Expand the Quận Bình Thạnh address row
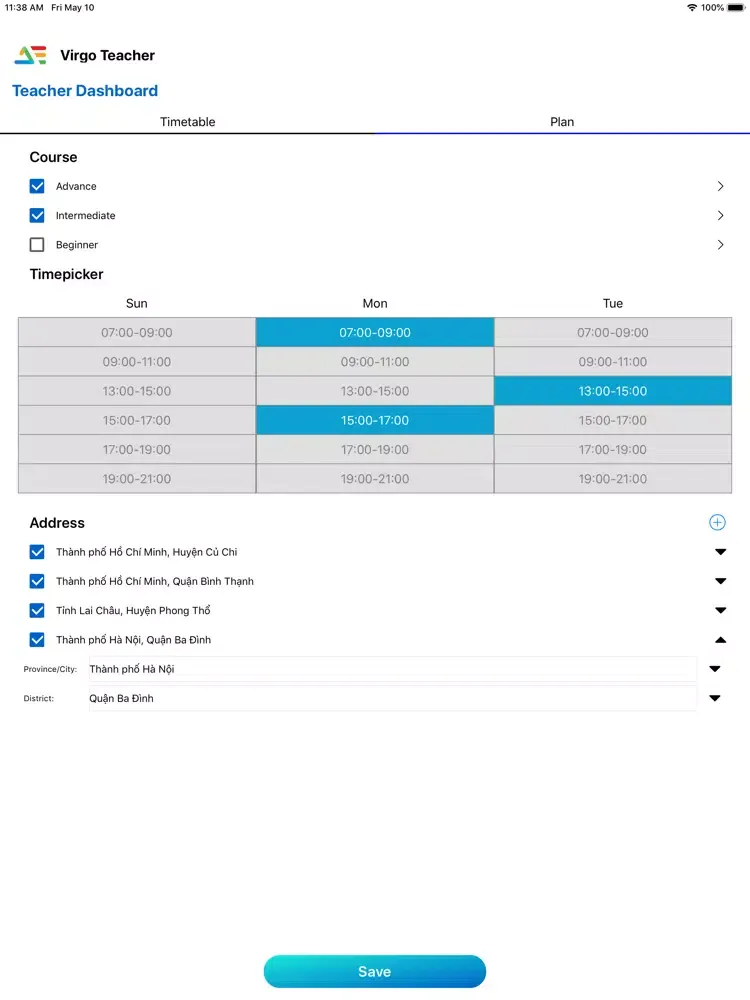The height and width of the screenshot is (1000, 750). pyautogui.click(x=721, y=581)
